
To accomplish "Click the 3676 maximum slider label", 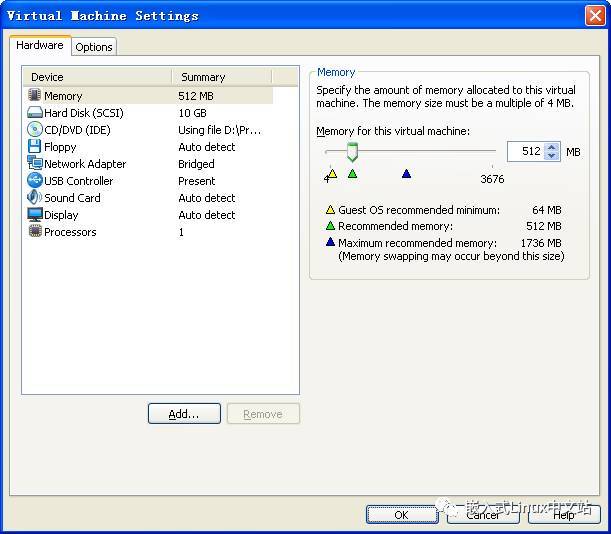I will (492, 179).
